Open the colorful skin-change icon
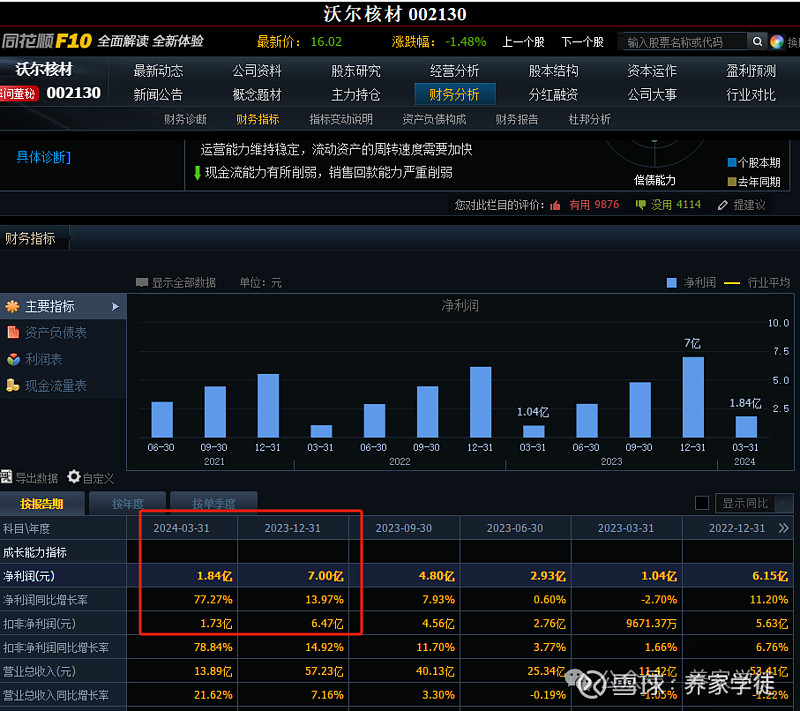The image size is (800, 711). click(x=777, y=42)
